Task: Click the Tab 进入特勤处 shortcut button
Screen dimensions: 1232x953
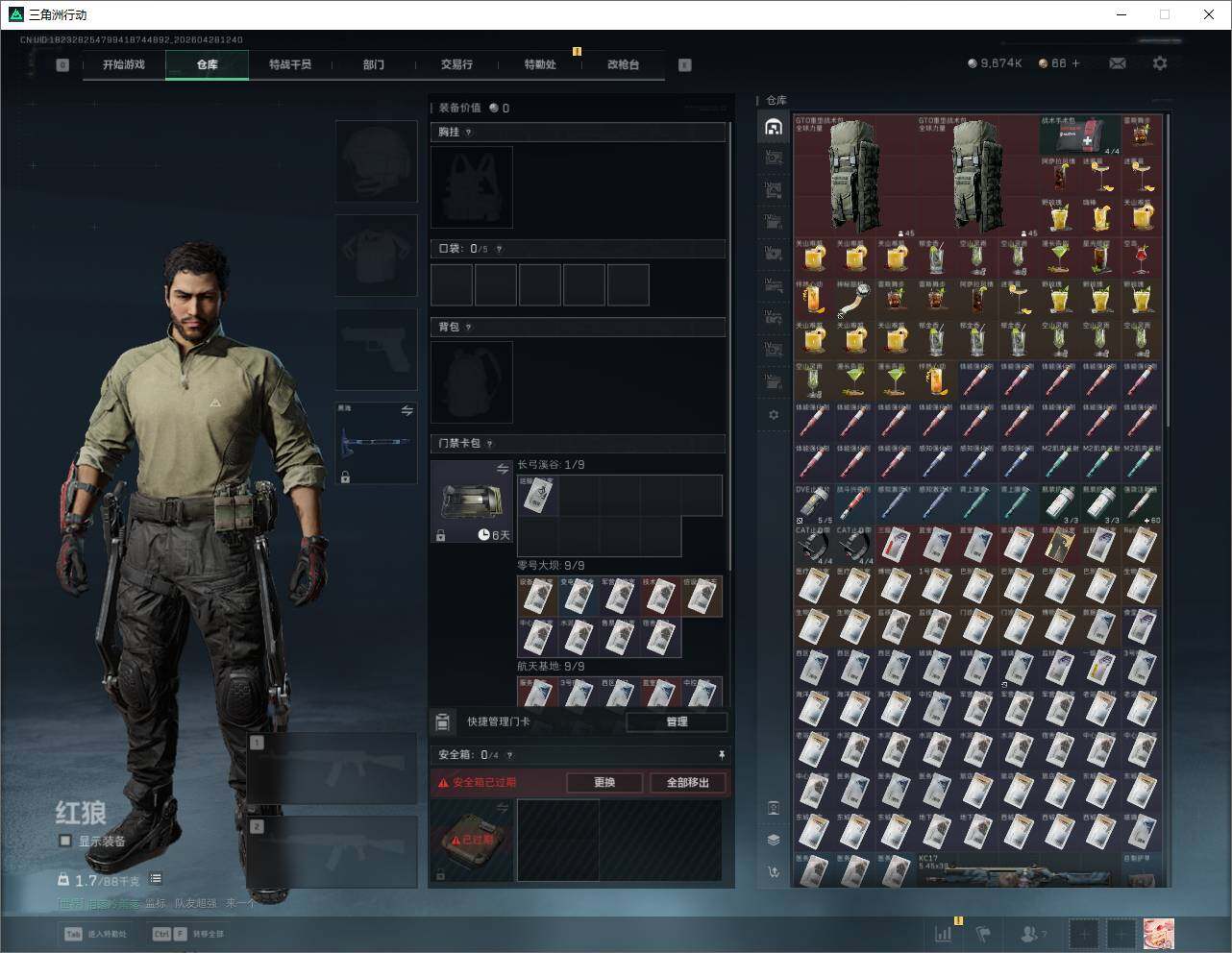Action: [x=95, y=934]
